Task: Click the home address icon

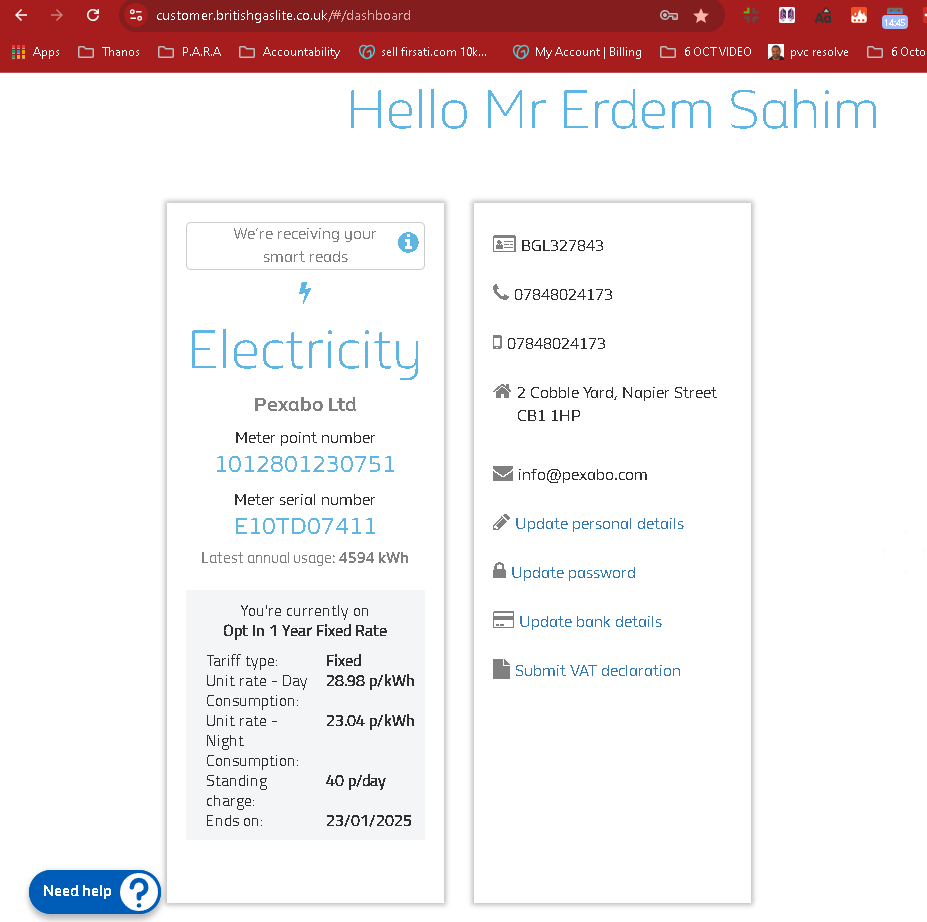Action: point(502,391)
